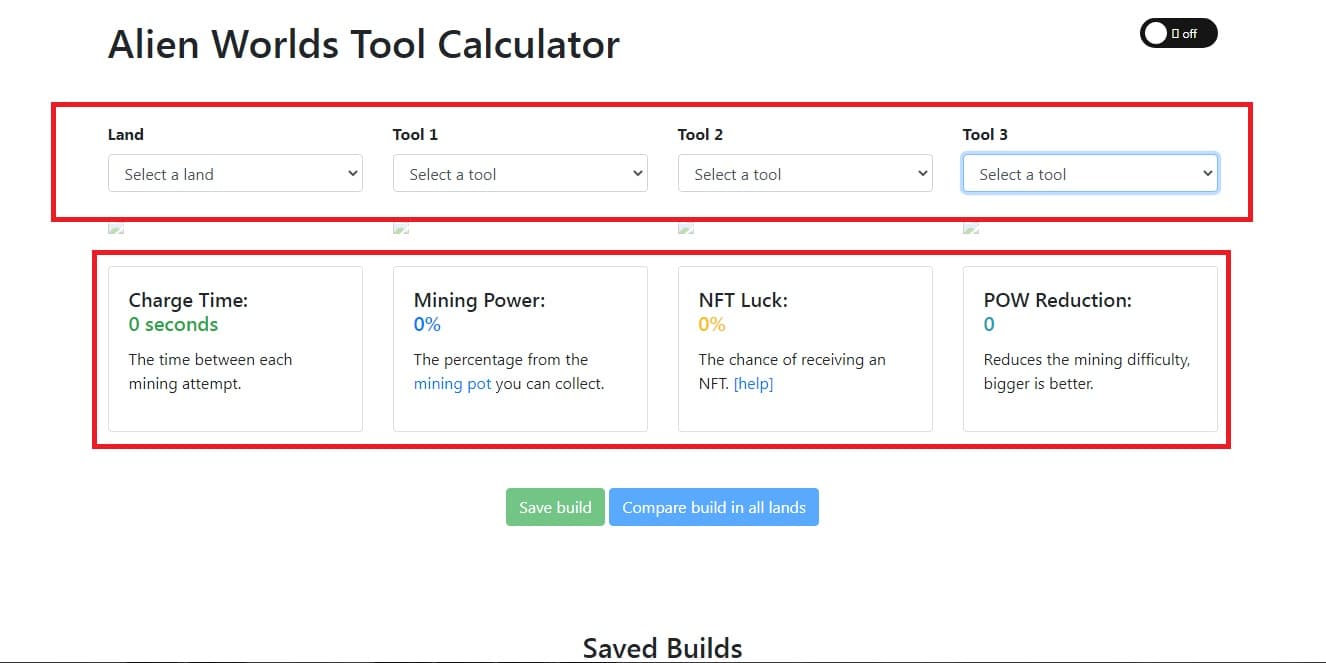Click the "Tool 1" field label
Screen dimensions: 1326x663
pos(415,134)
